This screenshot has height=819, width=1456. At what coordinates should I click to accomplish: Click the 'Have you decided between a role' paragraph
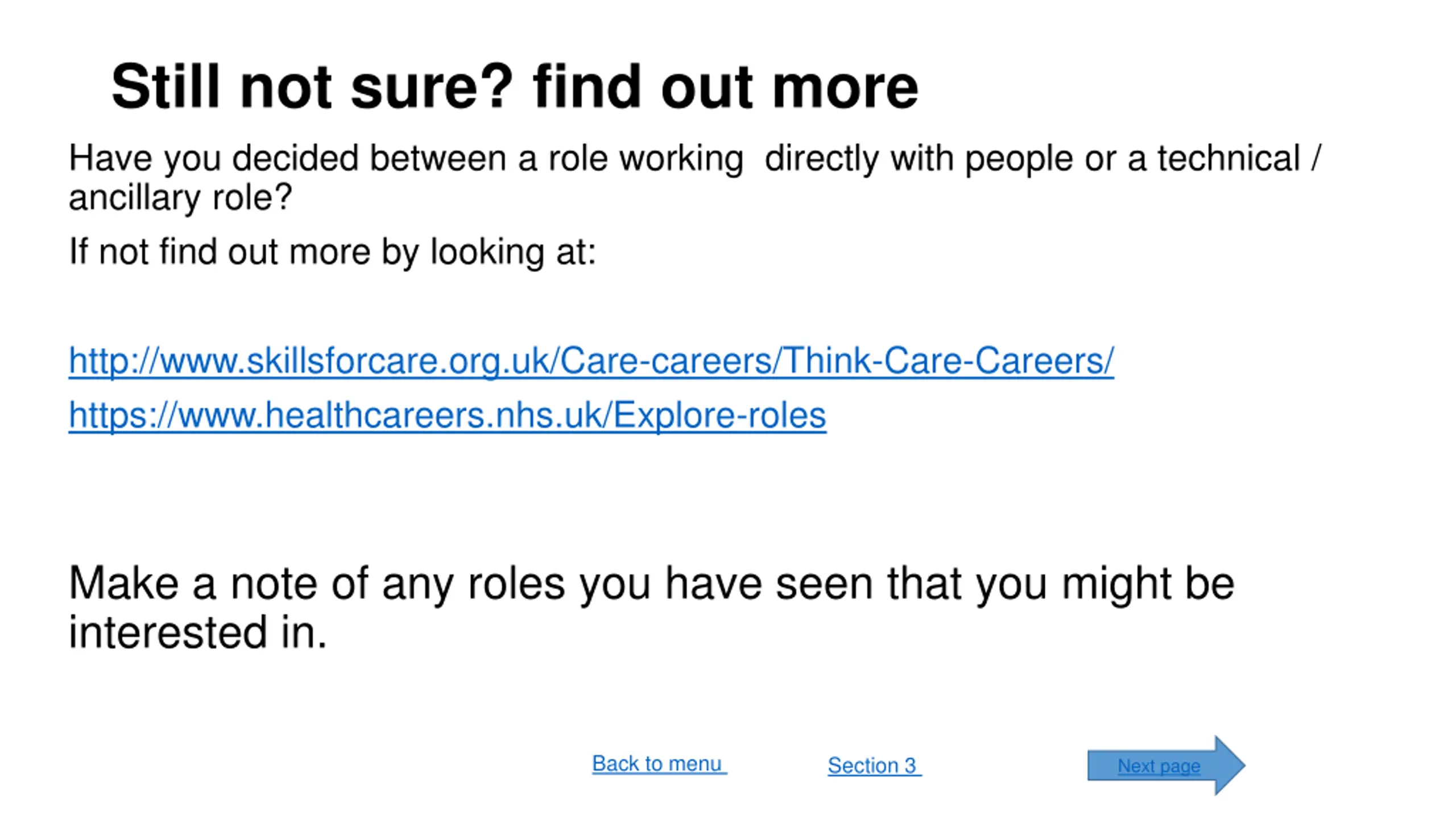[x=694, y=177]
